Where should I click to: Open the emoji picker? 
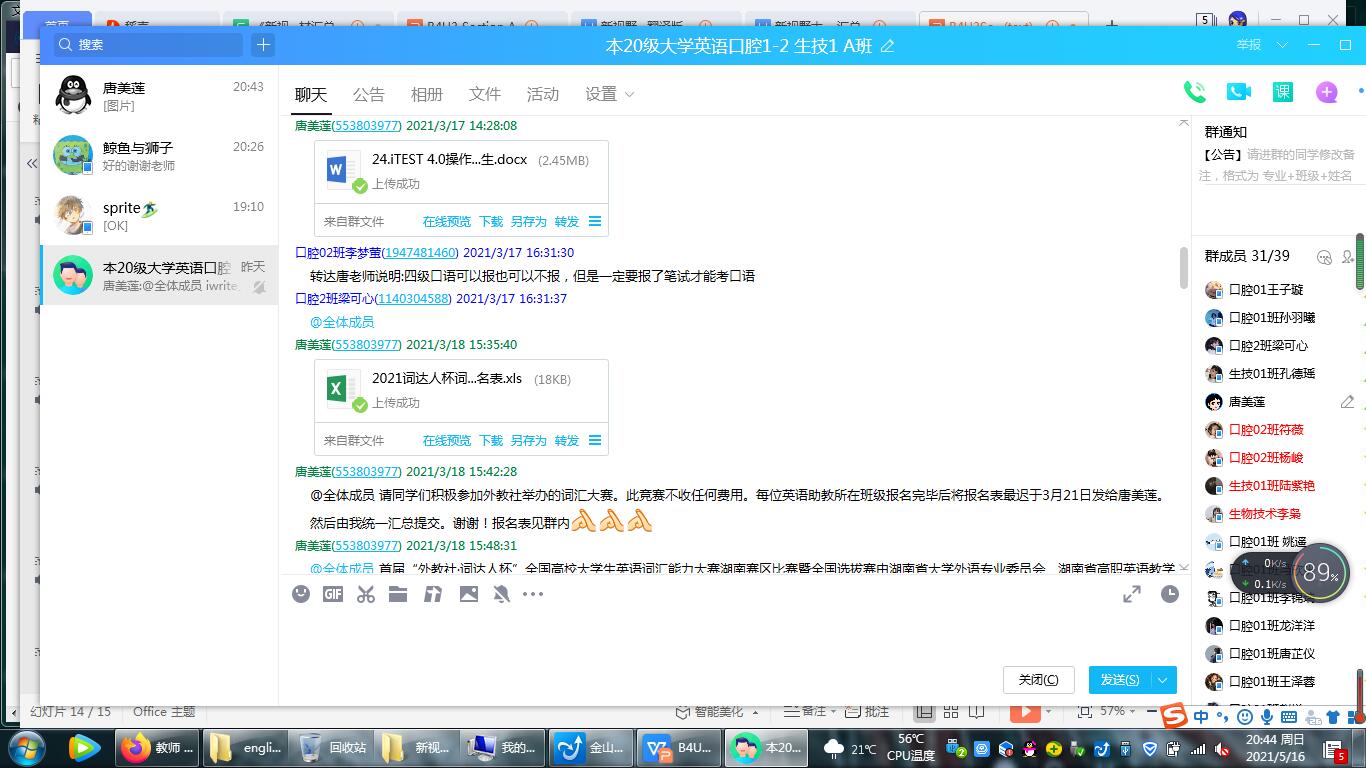(x=301, y=594)
